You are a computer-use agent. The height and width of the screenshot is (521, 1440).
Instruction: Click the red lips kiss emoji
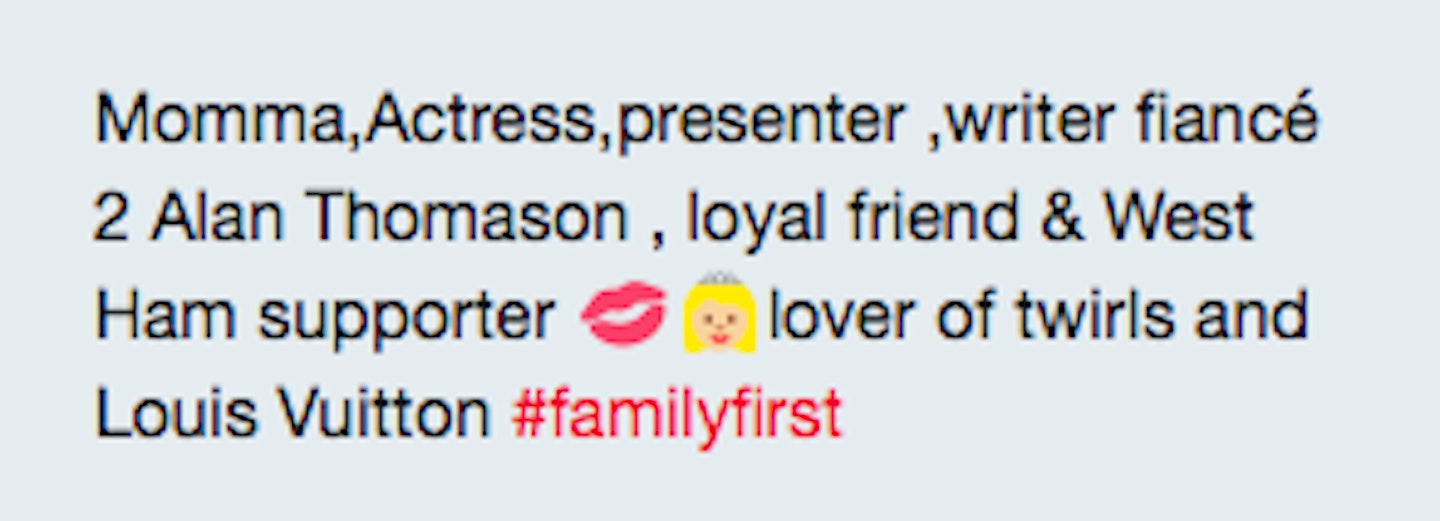click(624, 314)
